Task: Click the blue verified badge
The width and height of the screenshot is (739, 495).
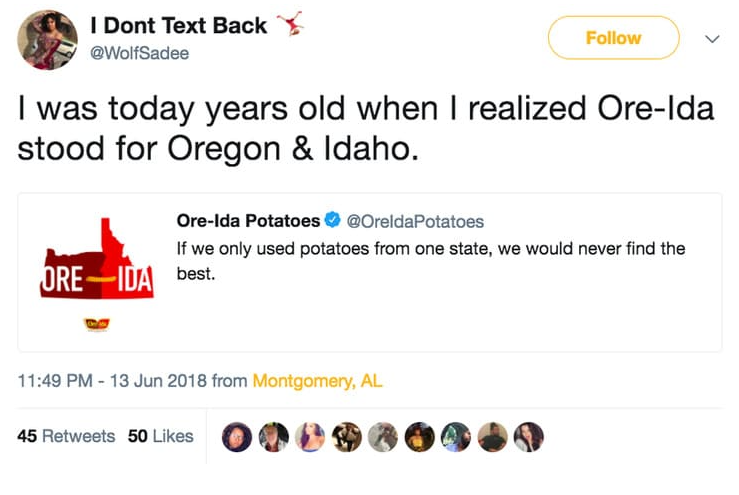Action: [x=333, y=221]
